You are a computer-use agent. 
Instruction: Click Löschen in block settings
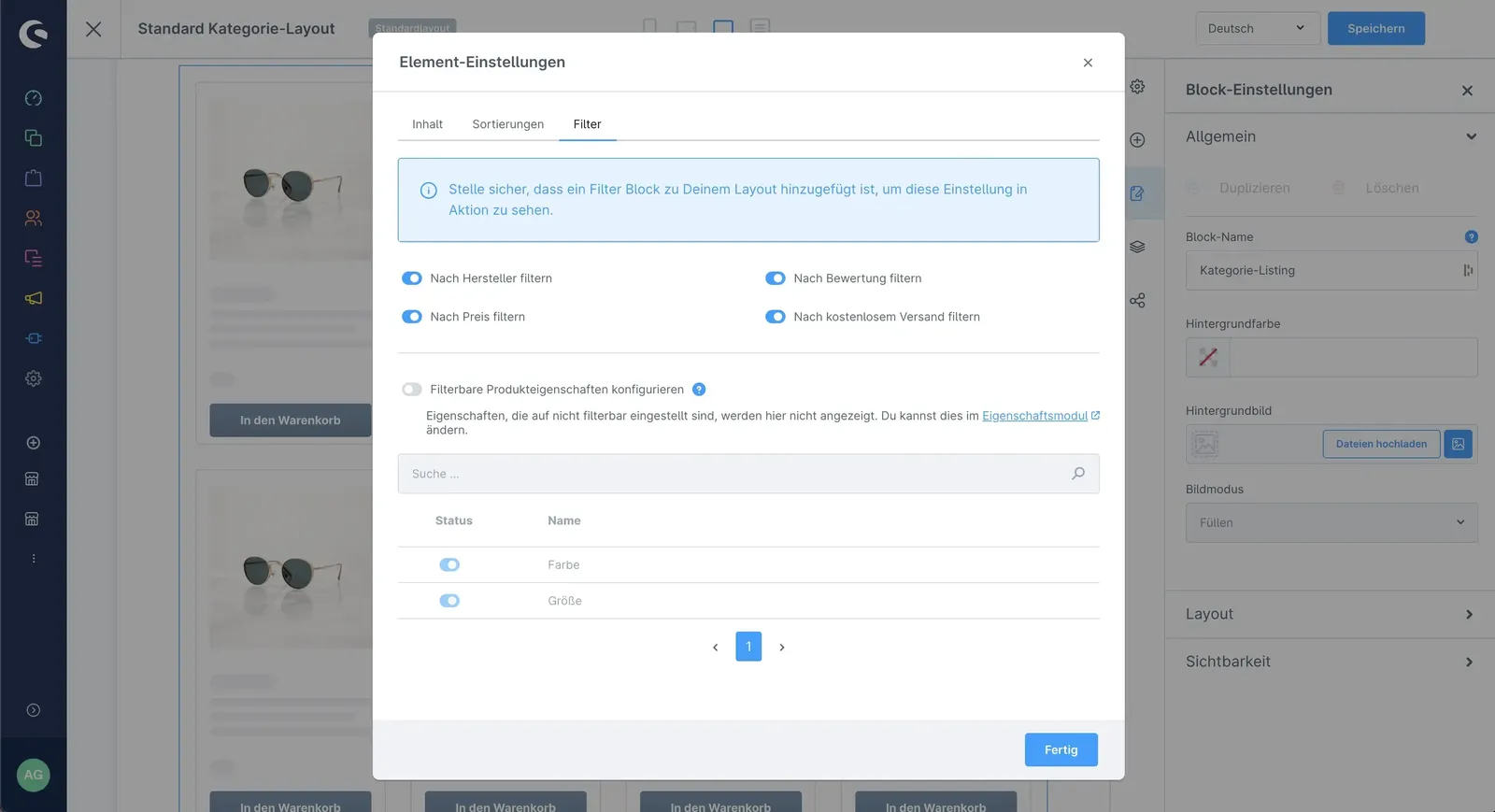click(1375, 188)
